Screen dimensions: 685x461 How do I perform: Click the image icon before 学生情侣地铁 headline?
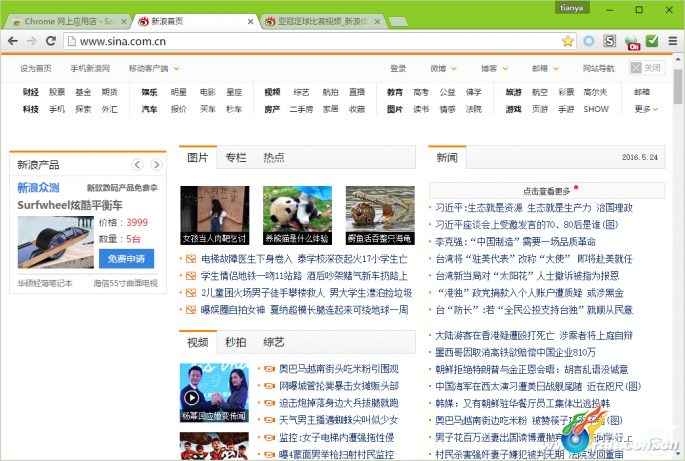click(191, 276)
